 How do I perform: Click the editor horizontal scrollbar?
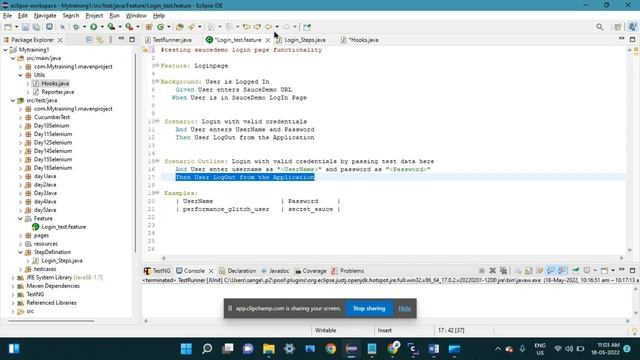[x=392, y=258]
